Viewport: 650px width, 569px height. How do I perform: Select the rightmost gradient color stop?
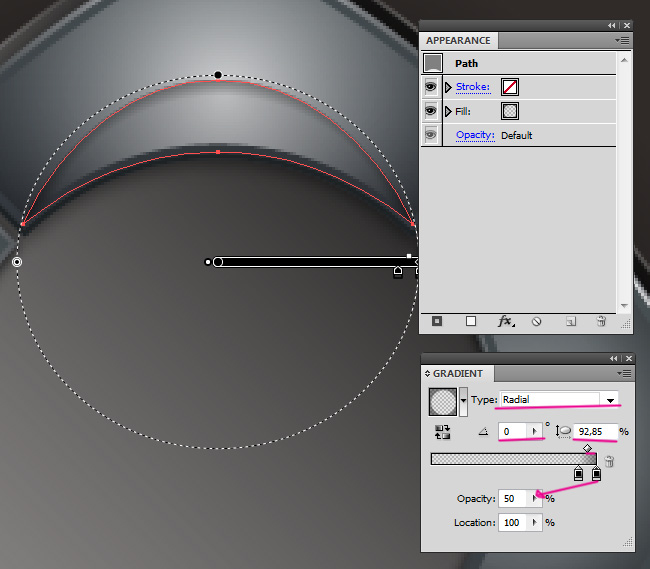597,474
